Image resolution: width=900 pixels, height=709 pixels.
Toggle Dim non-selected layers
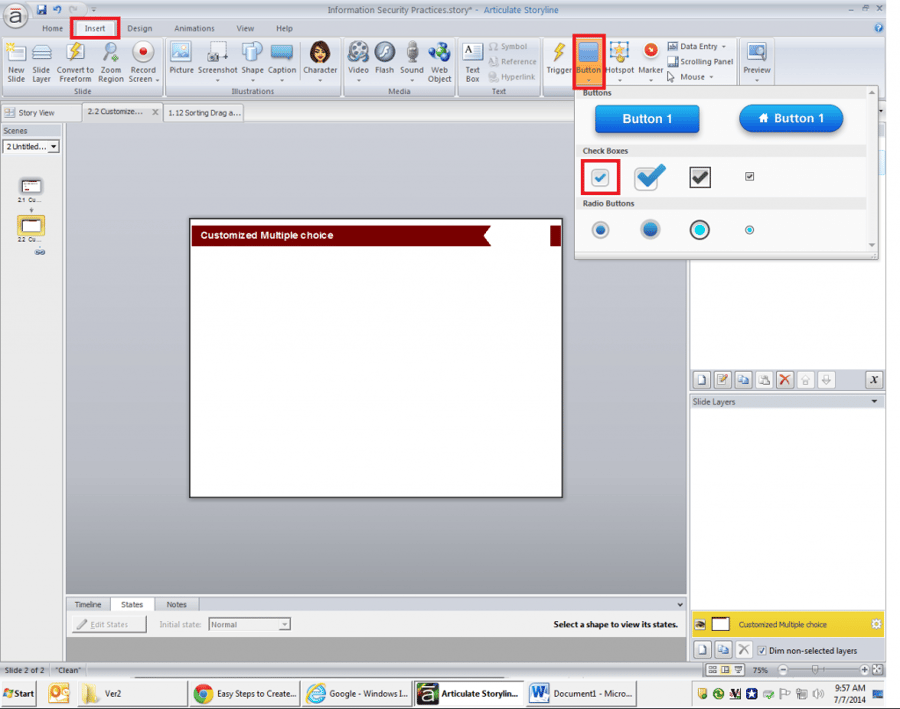point(762,650)
